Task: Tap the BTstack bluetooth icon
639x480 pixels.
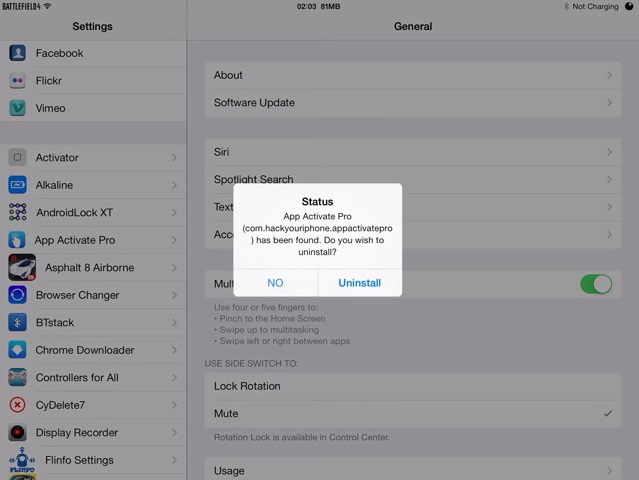Action: click(x=18, y=322)
